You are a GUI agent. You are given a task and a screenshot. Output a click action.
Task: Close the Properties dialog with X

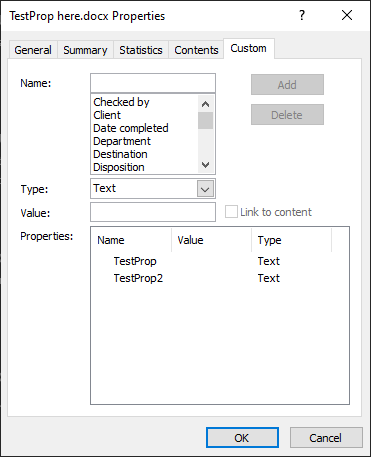click(x=347, y=15)
